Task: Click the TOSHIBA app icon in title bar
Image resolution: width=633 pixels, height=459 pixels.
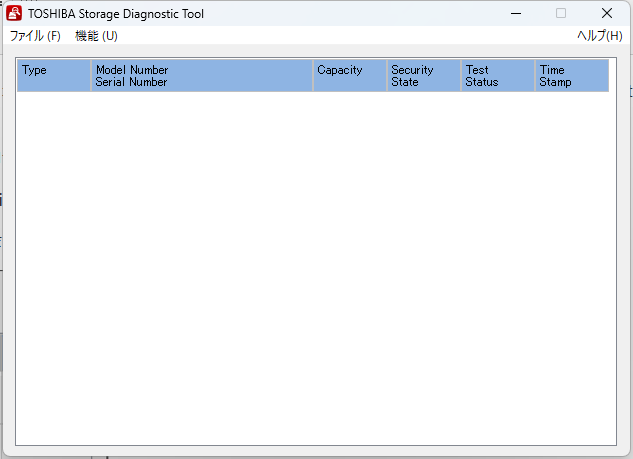Action: [x=14, y=14]
